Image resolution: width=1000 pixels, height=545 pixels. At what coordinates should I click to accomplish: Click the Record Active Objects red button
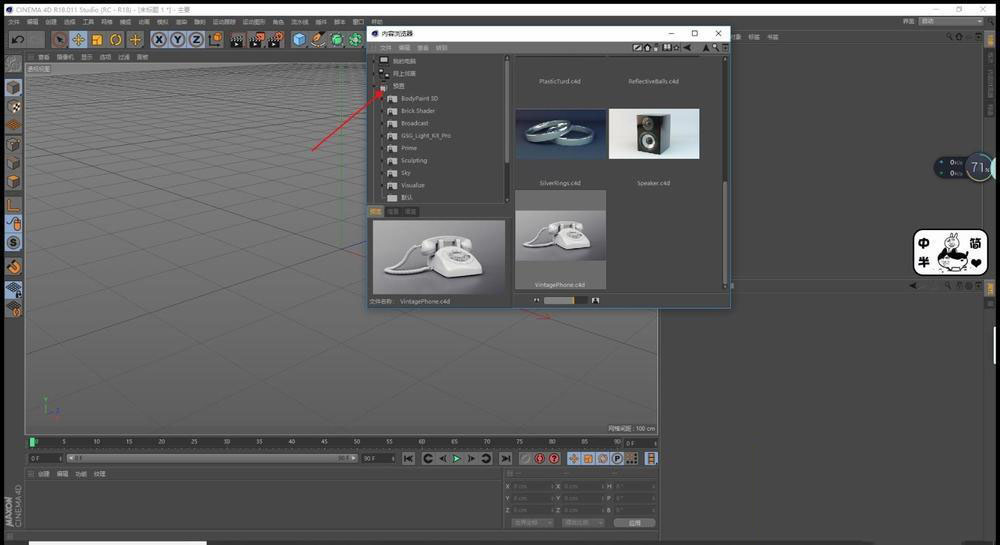click(x=540, y=458)
